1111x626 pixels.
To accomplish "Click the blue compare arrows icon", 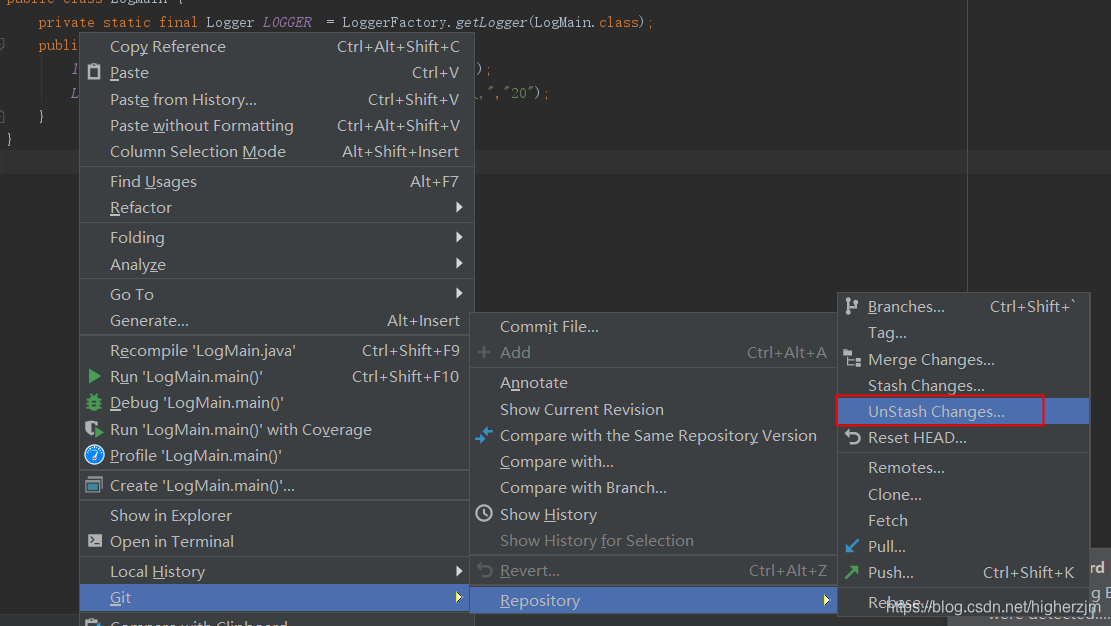I will point(484,435).
